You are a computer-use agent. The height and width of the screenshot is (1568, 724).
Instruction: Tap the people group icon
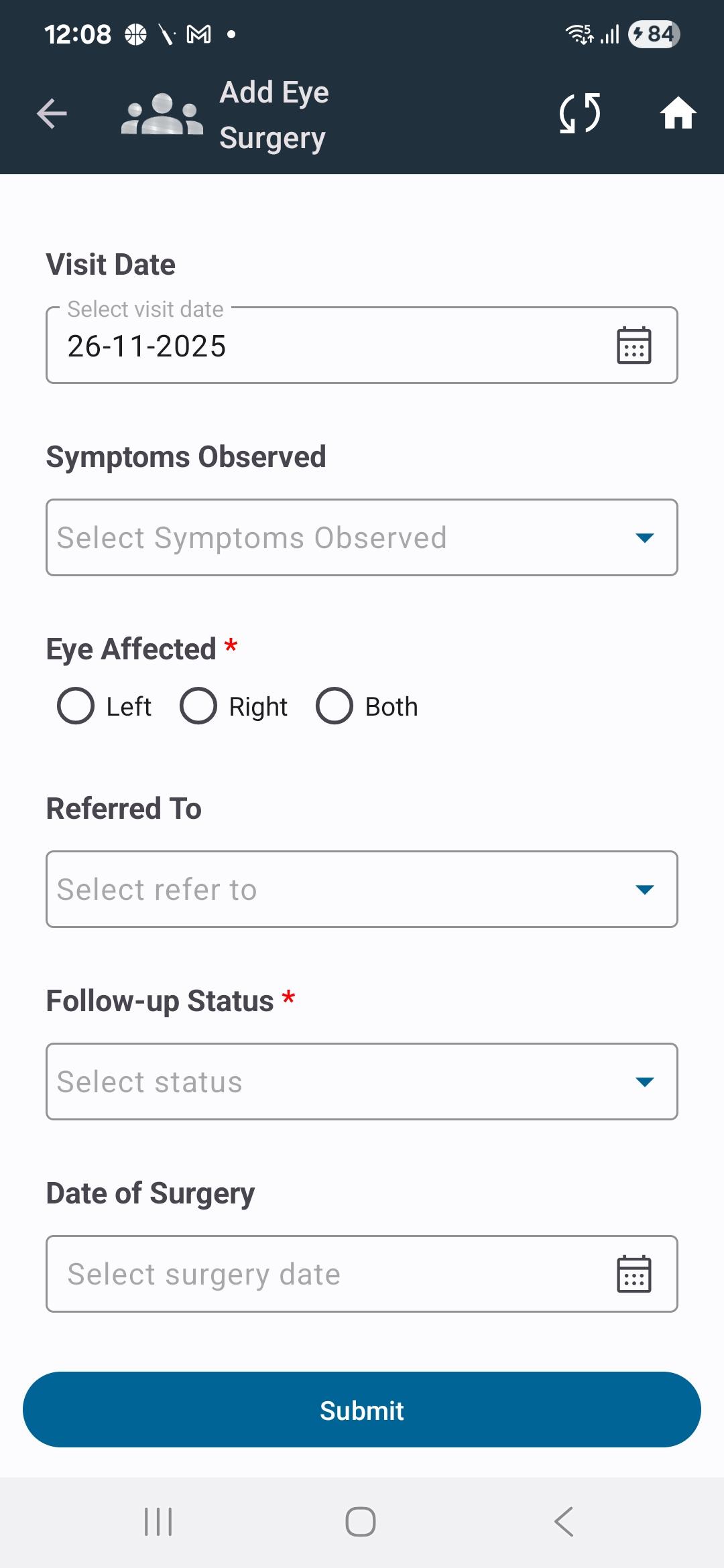[x=162, y=114]
